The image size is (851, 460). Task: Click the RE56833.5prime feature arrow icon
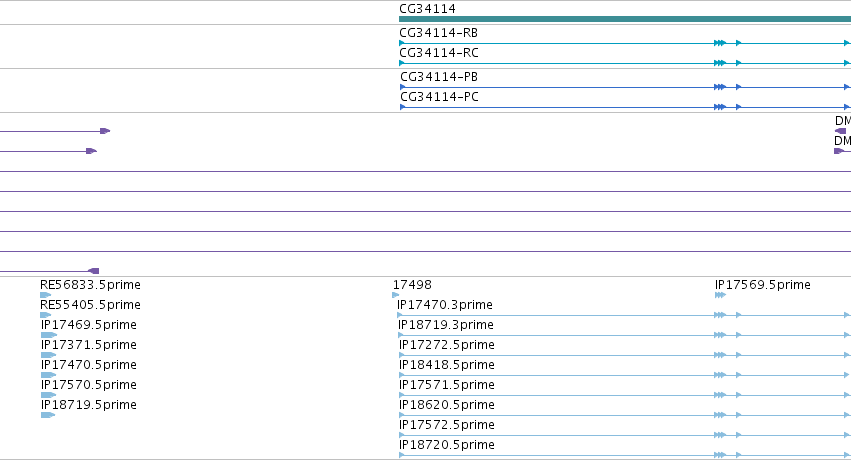click(46, 295)
